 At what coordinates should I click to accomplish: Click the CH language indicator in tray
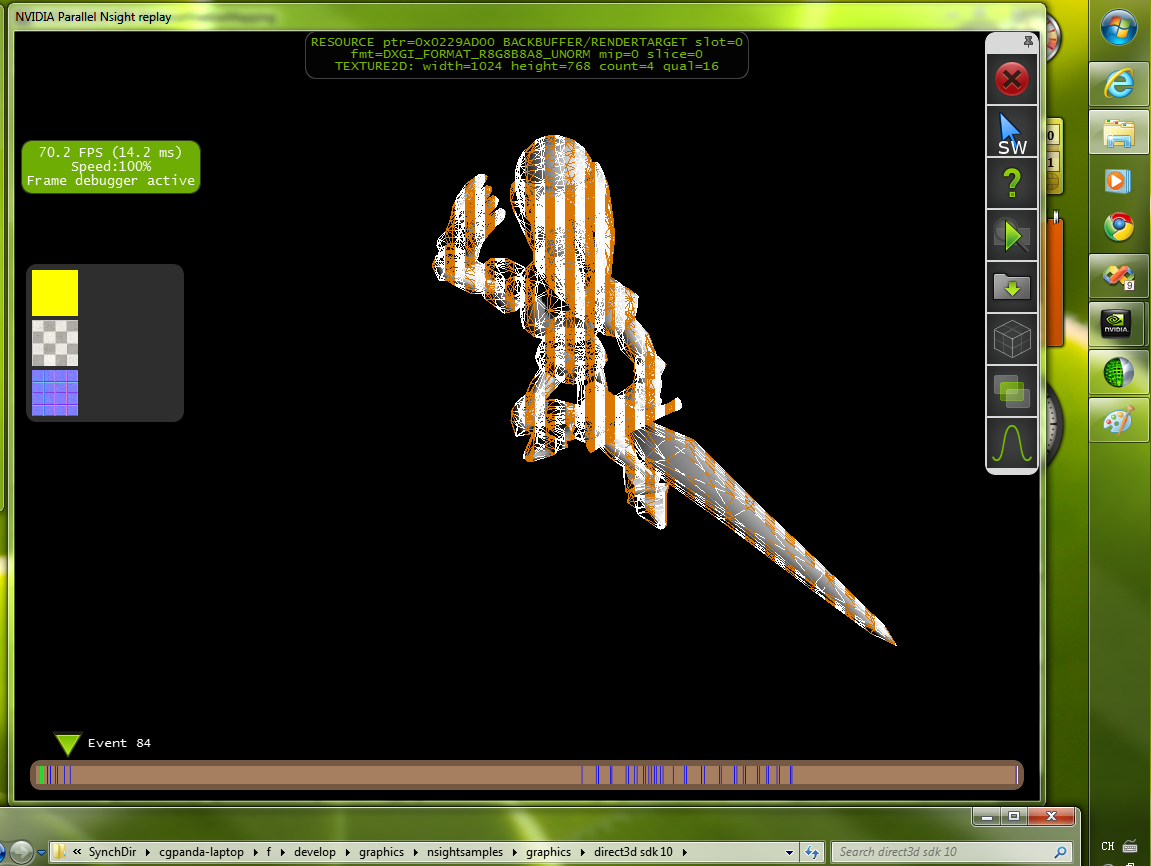pos(1108,846)
